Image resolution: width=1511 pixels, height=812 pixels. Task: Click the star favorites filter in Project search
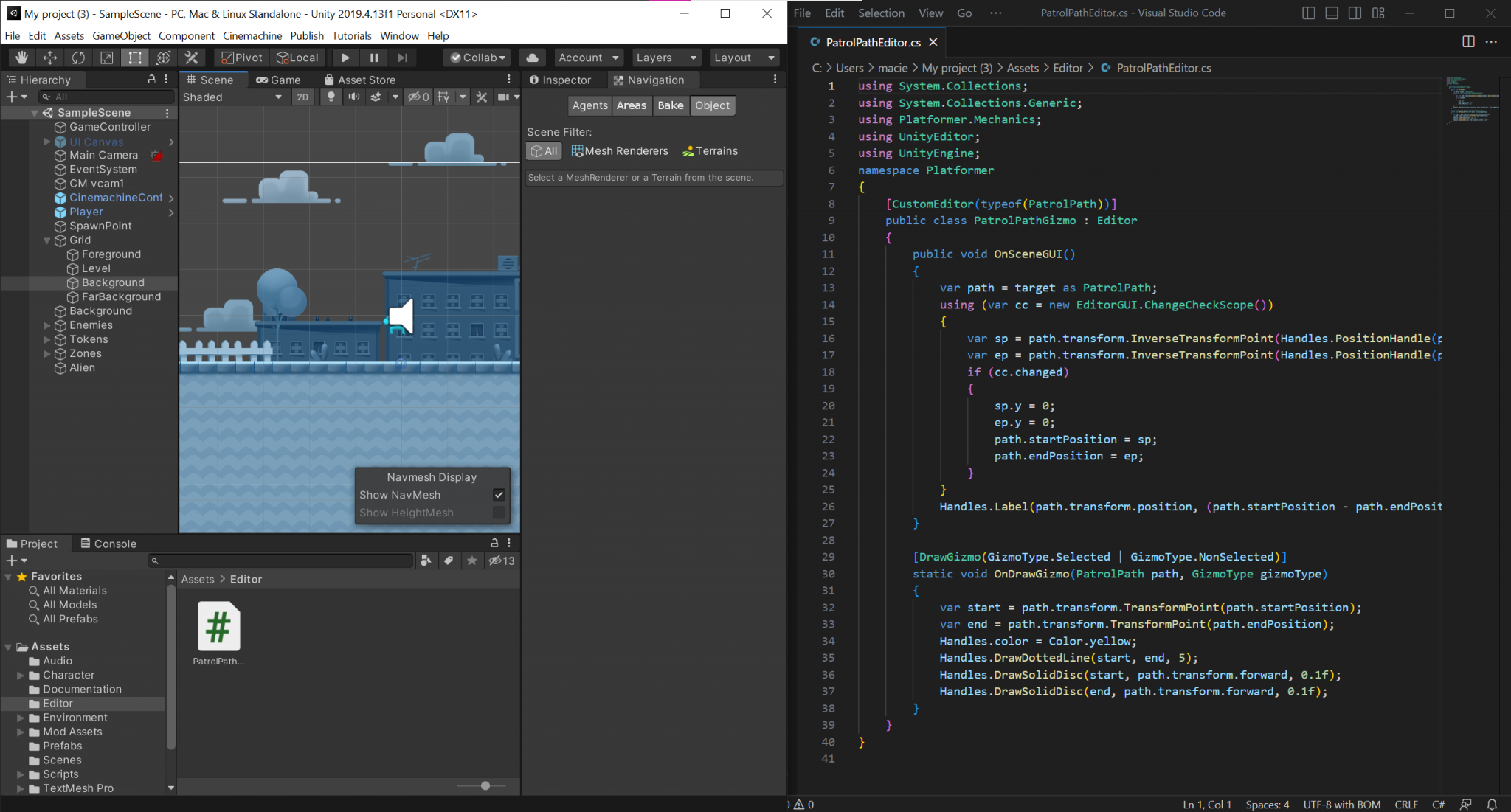[472, 561]
